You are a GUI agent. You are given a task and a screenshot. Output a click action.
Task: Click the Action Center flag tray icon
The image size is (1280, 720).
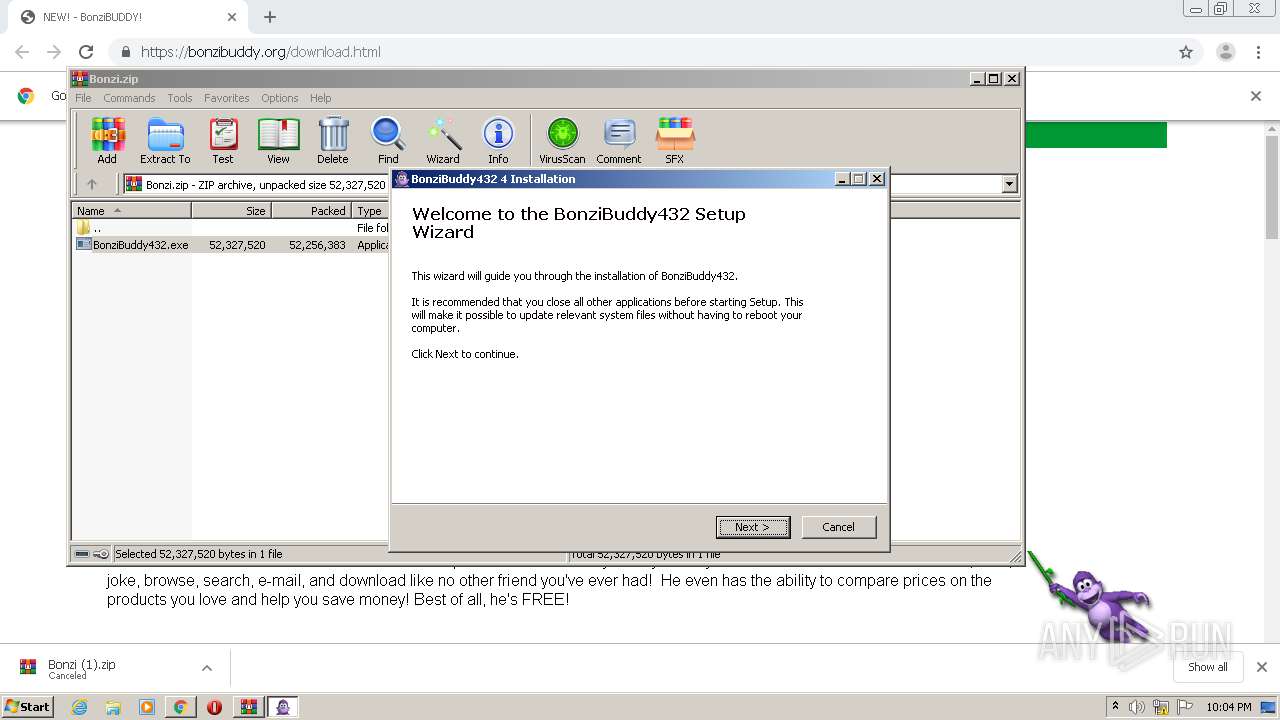[1185, 707]
